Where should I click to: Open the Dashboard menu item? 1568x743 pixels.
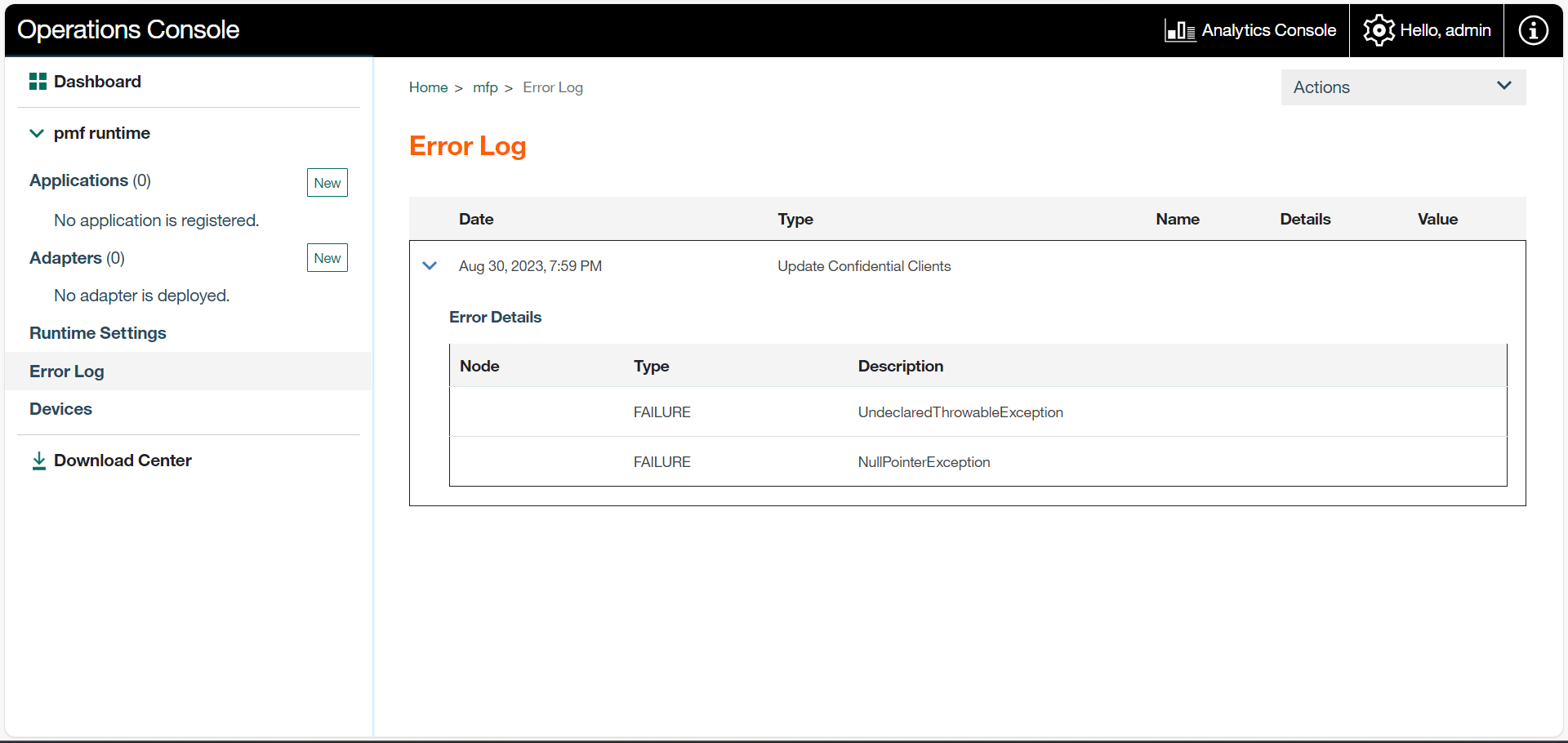click(97, 82)
